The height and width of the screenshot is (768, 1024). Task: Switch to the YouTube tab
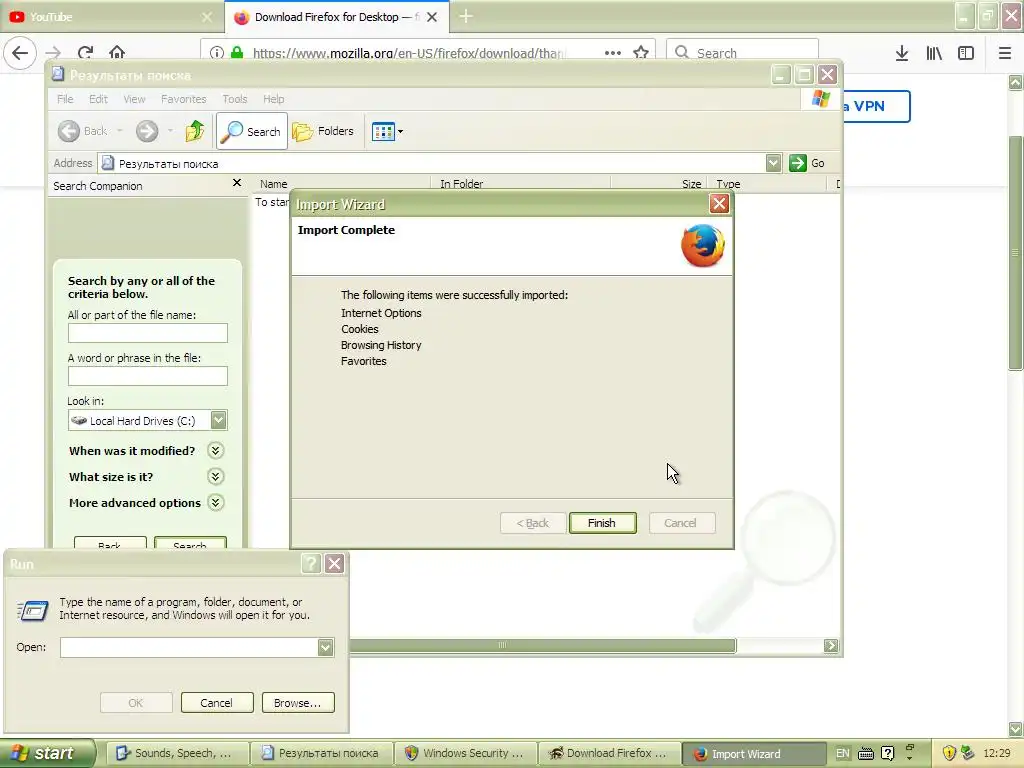click(x=109, y=17)
